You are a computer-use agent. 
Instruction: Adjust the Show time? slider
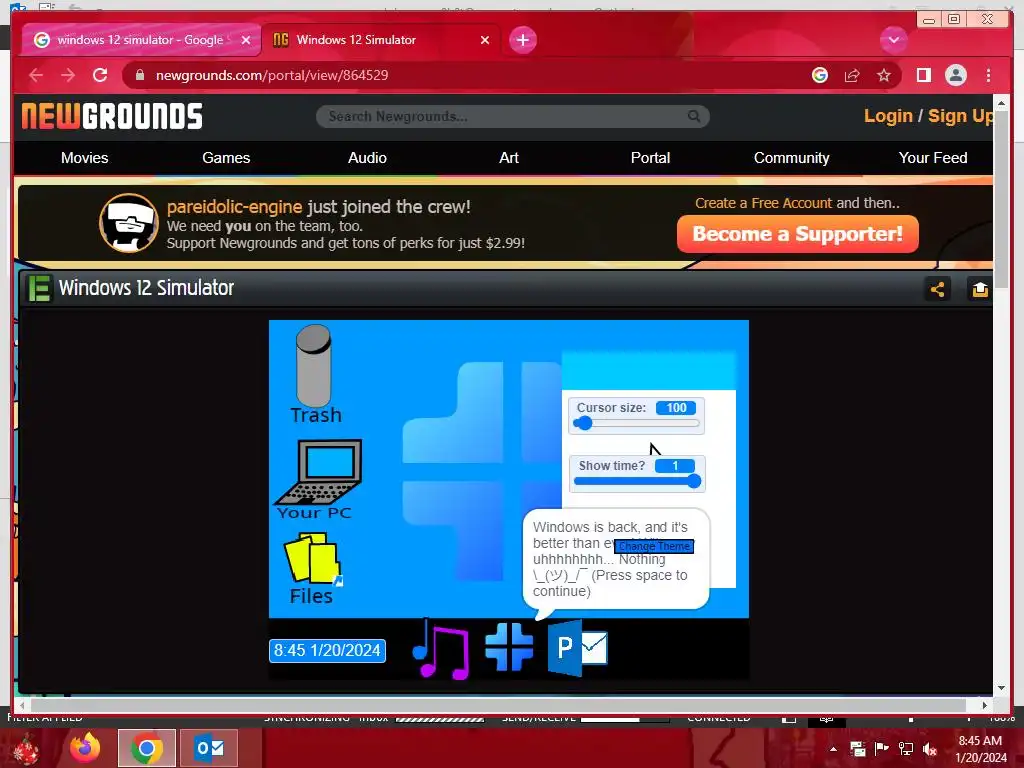(637, 481)
